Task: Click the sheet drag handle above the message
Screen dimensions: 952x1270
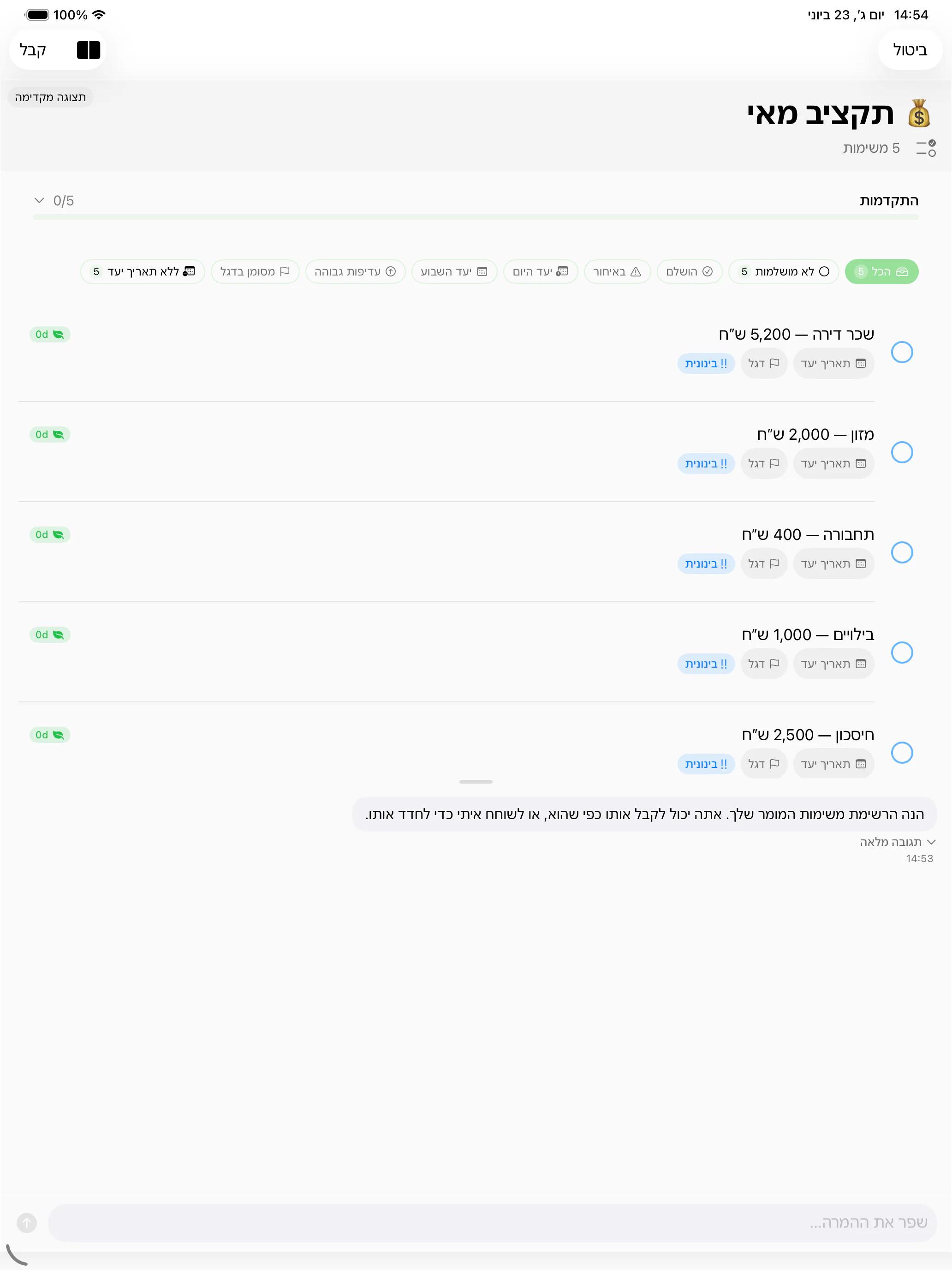Action: (x=476, y=781)
